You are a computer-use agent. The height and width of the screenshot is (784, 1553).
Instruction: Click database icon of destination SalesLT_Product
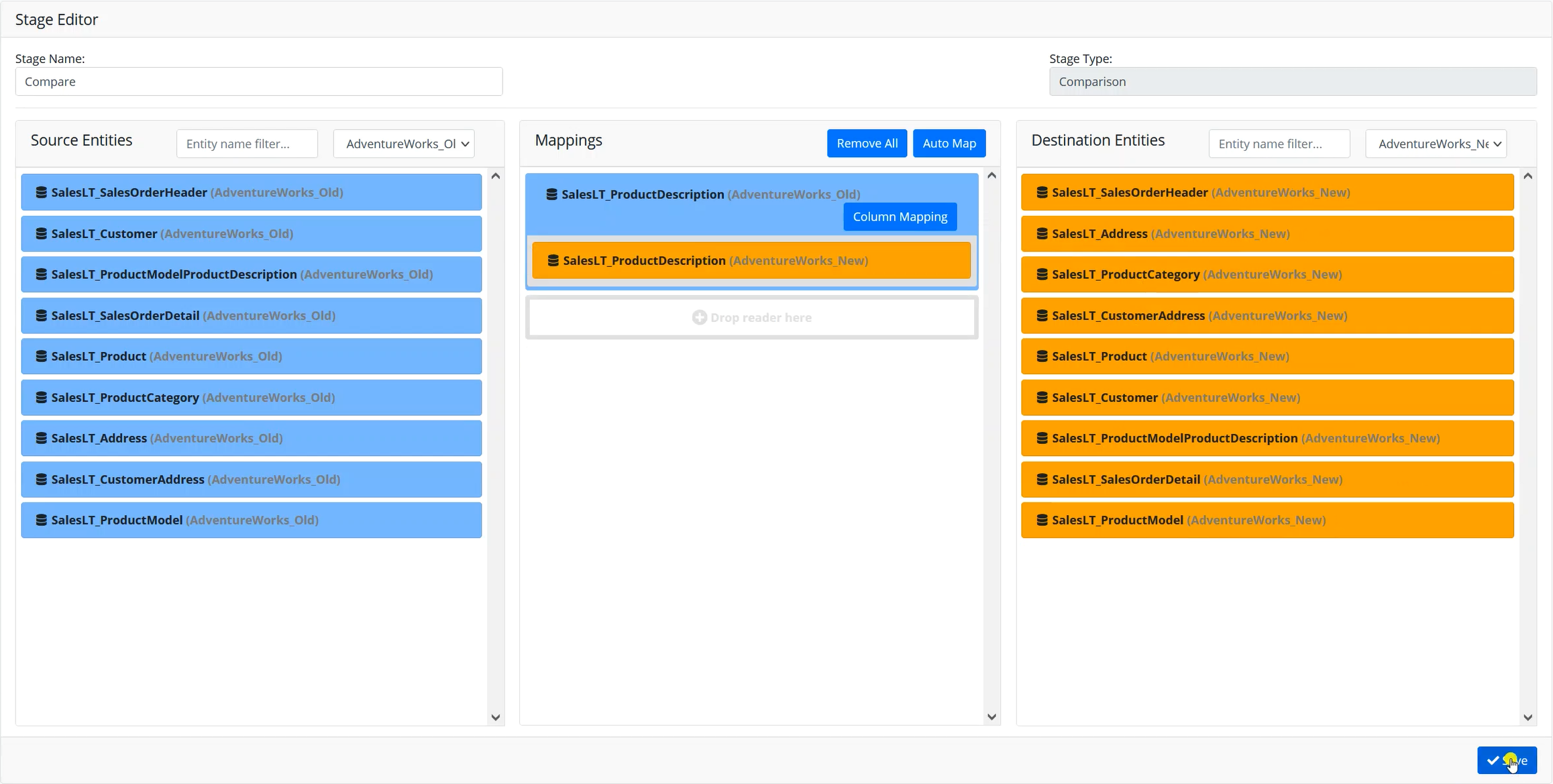(x=1042, y=356)
